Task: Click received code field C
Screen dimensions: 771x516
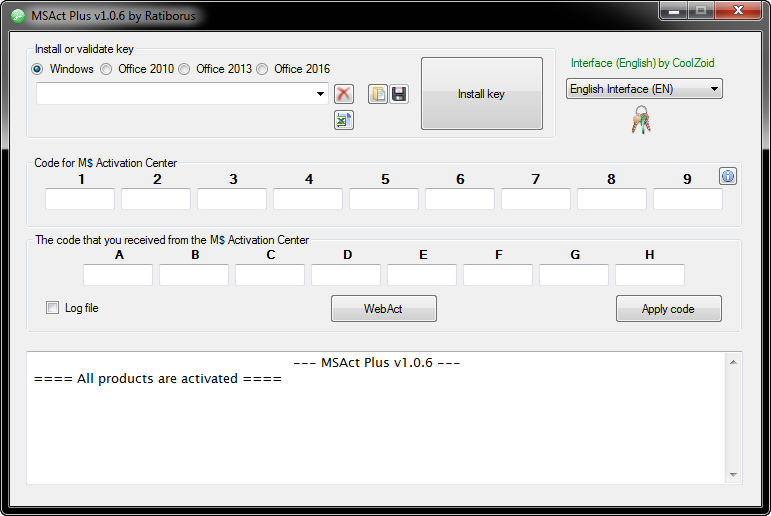Action: pyautogui.click(x=270, y=274)
